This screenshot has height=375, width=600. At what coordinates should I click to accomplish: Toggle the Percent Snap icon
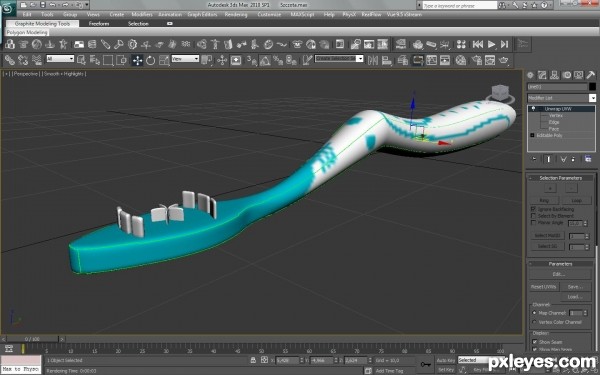[278, 60]
